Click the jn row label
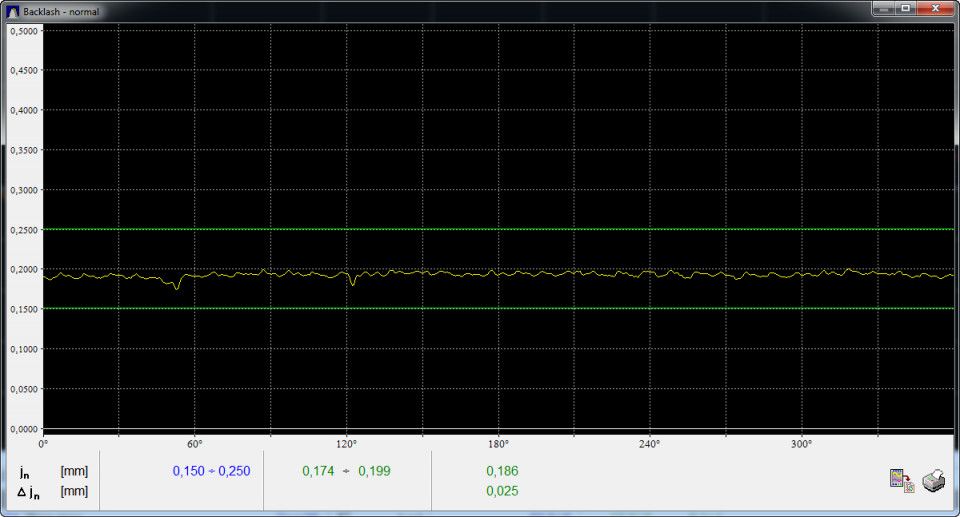This screenshot has width=960, height=517. click(x=23, y=470)
